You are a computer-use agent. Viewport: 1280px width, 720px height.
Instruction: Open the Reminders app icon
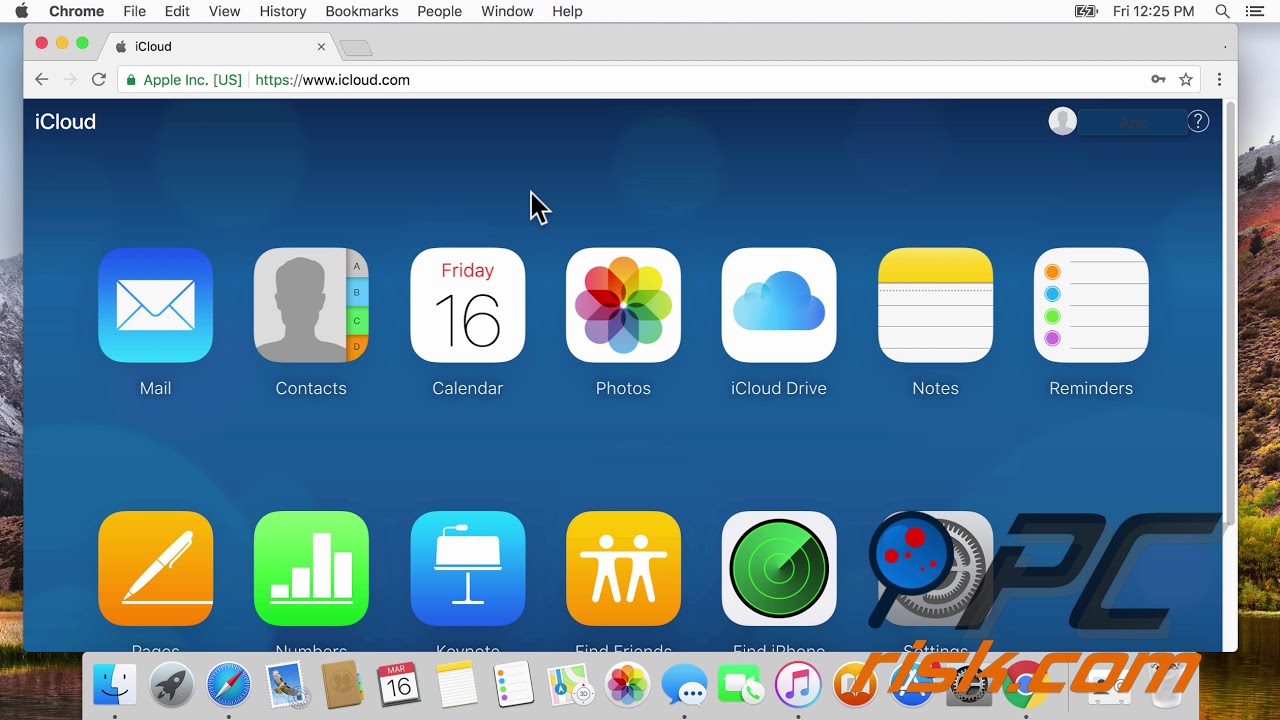pos(1091,305)
